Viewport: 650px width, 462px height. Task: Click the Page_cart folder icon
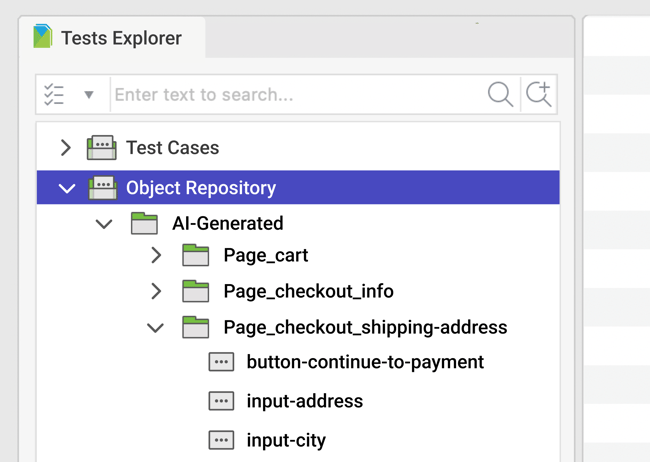click(x=195, y=255)
